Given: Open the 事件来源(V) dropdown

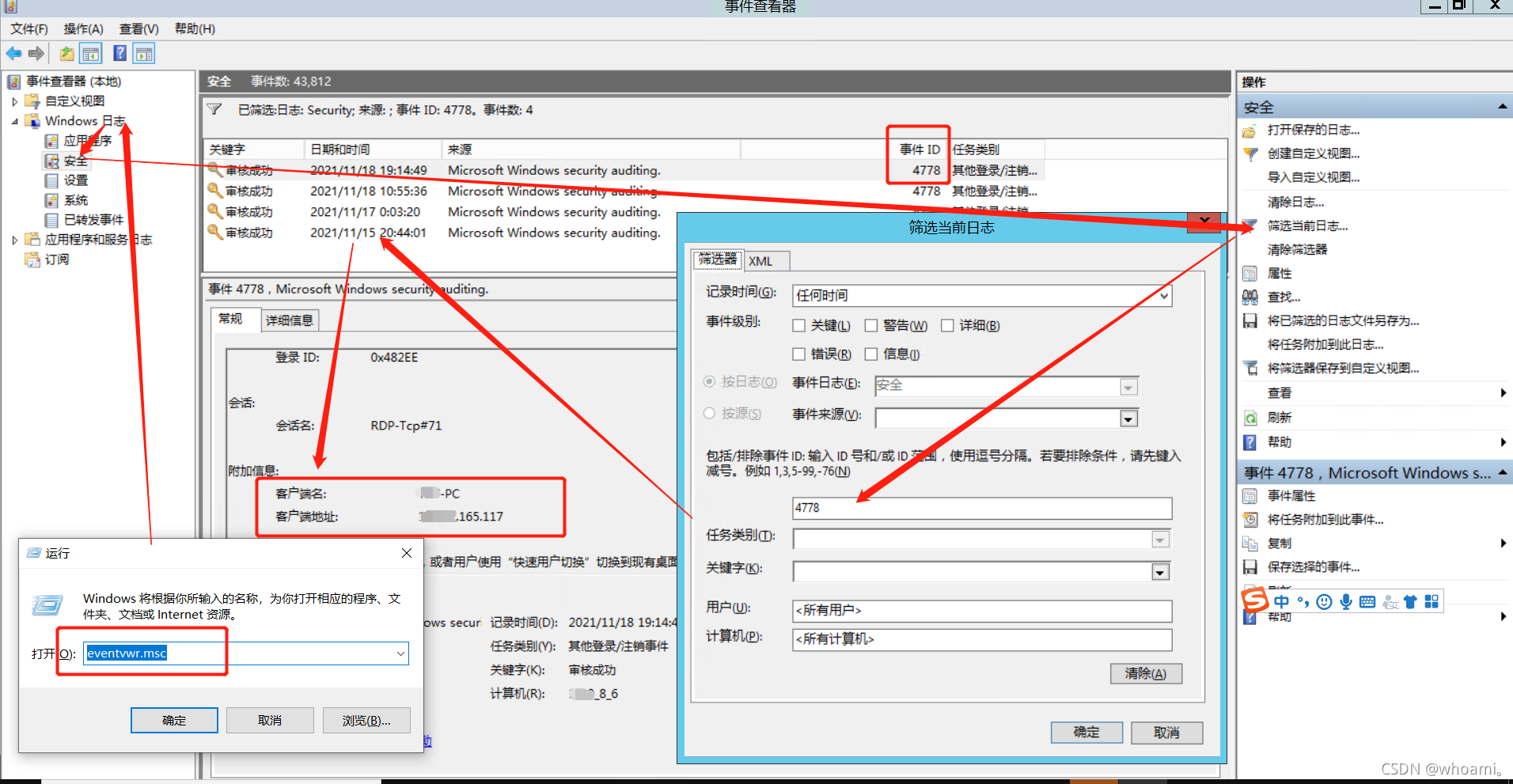Looking at the screenshot, I should pos(1129,419).
